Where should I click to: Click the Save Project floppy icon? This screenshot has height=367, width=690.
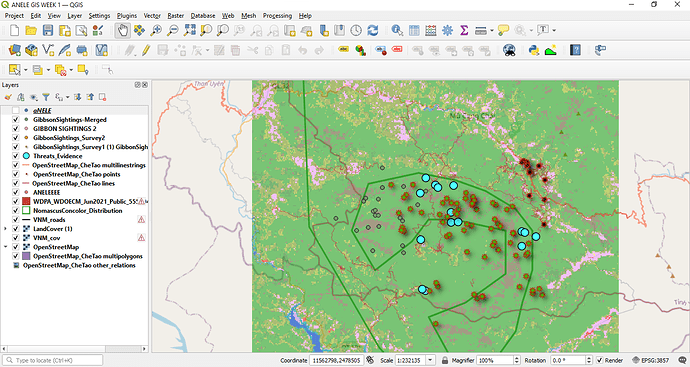(48, 30)
